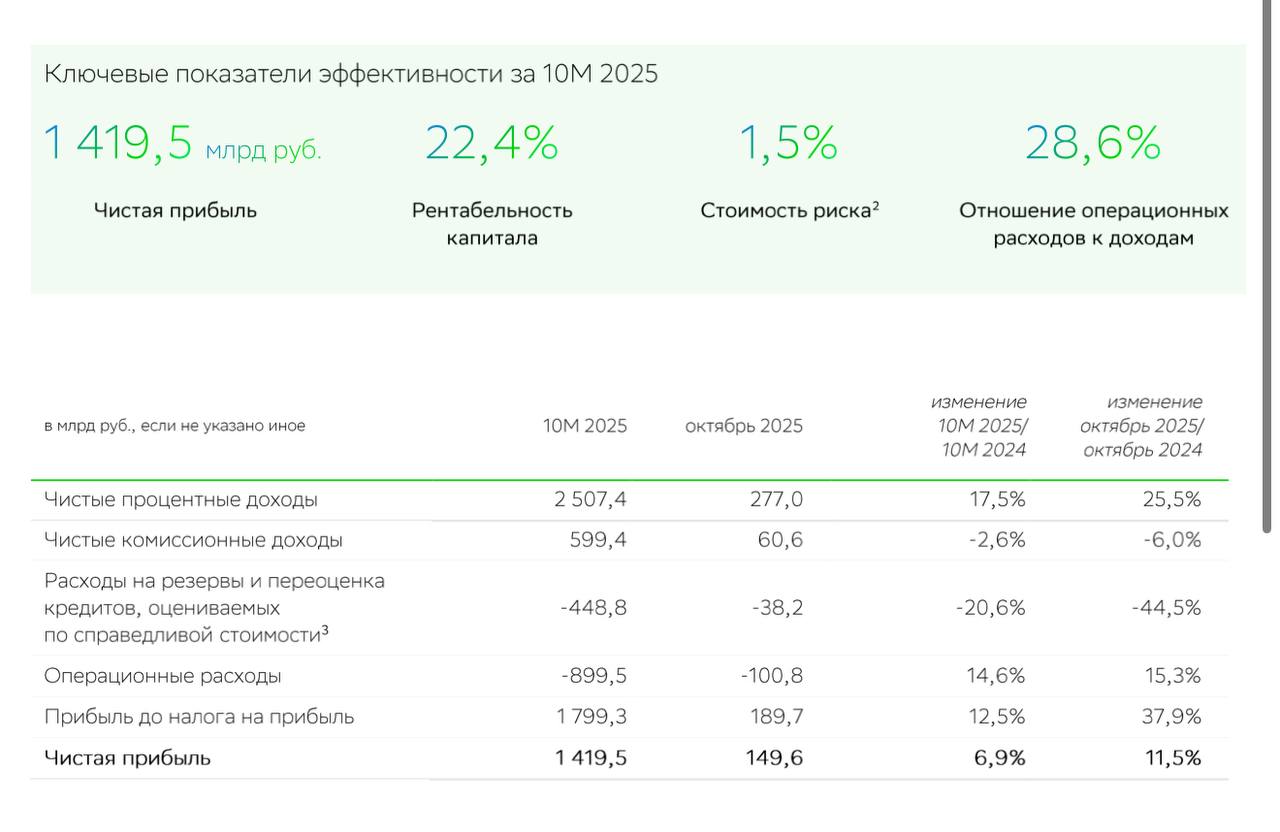Click the 28,6% cost-to-income figure

pos(1093,143)
